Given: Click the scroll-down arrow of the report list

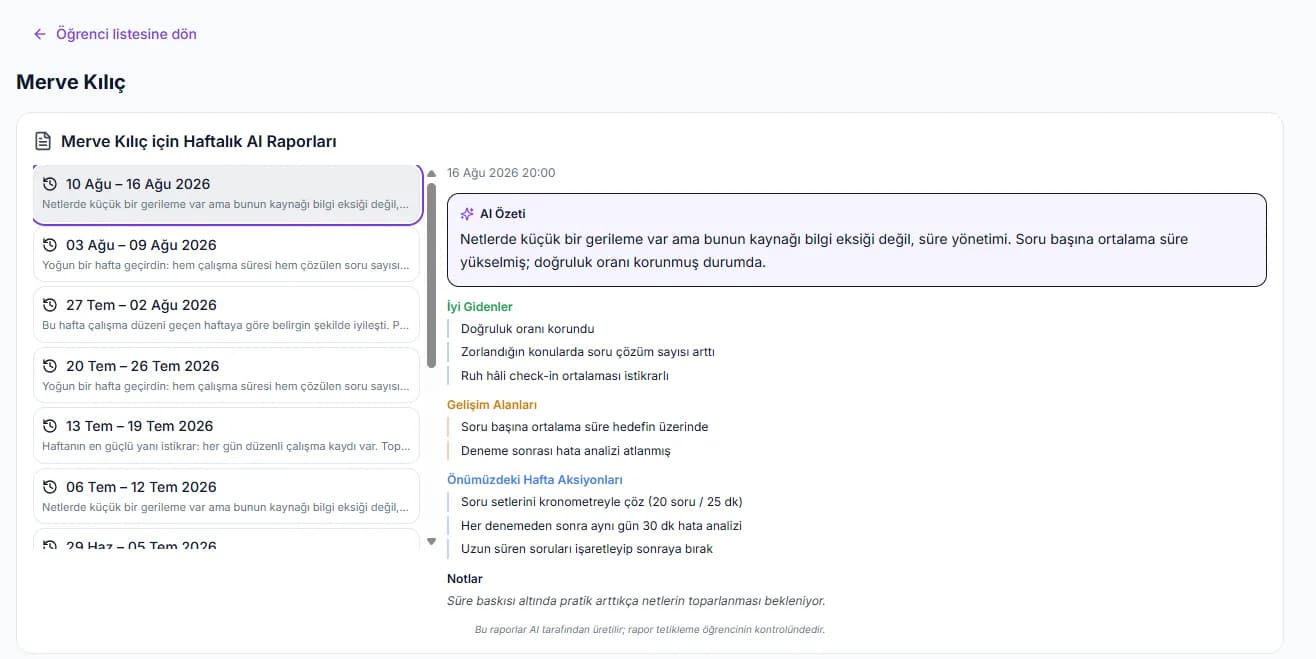Looking at the screenshot, I should 432,541.
